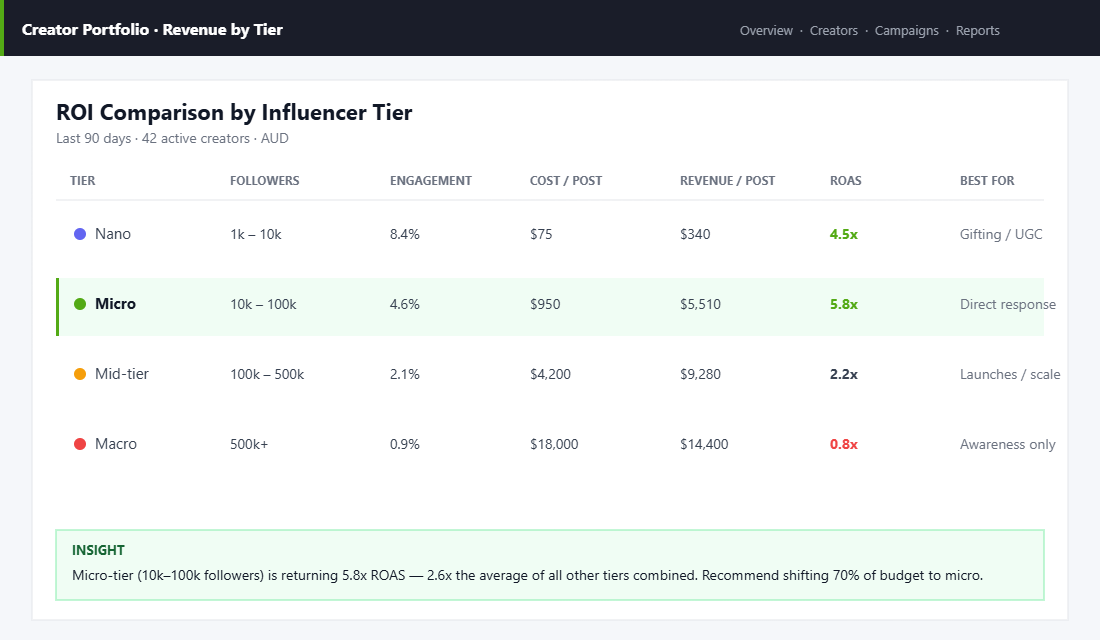Image resolution: width=1100 pixels, height=640 pixels.
Task: Sort the table by the ROAS column
Action: click(846, 181)
